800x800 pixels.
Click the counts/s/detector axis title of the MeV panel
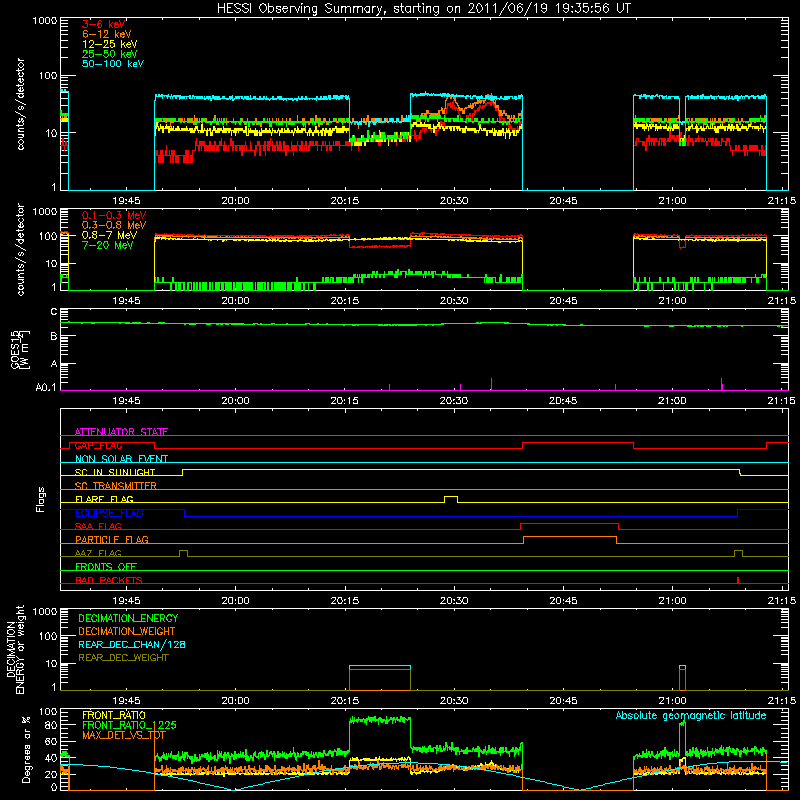[x=20, y=250]
